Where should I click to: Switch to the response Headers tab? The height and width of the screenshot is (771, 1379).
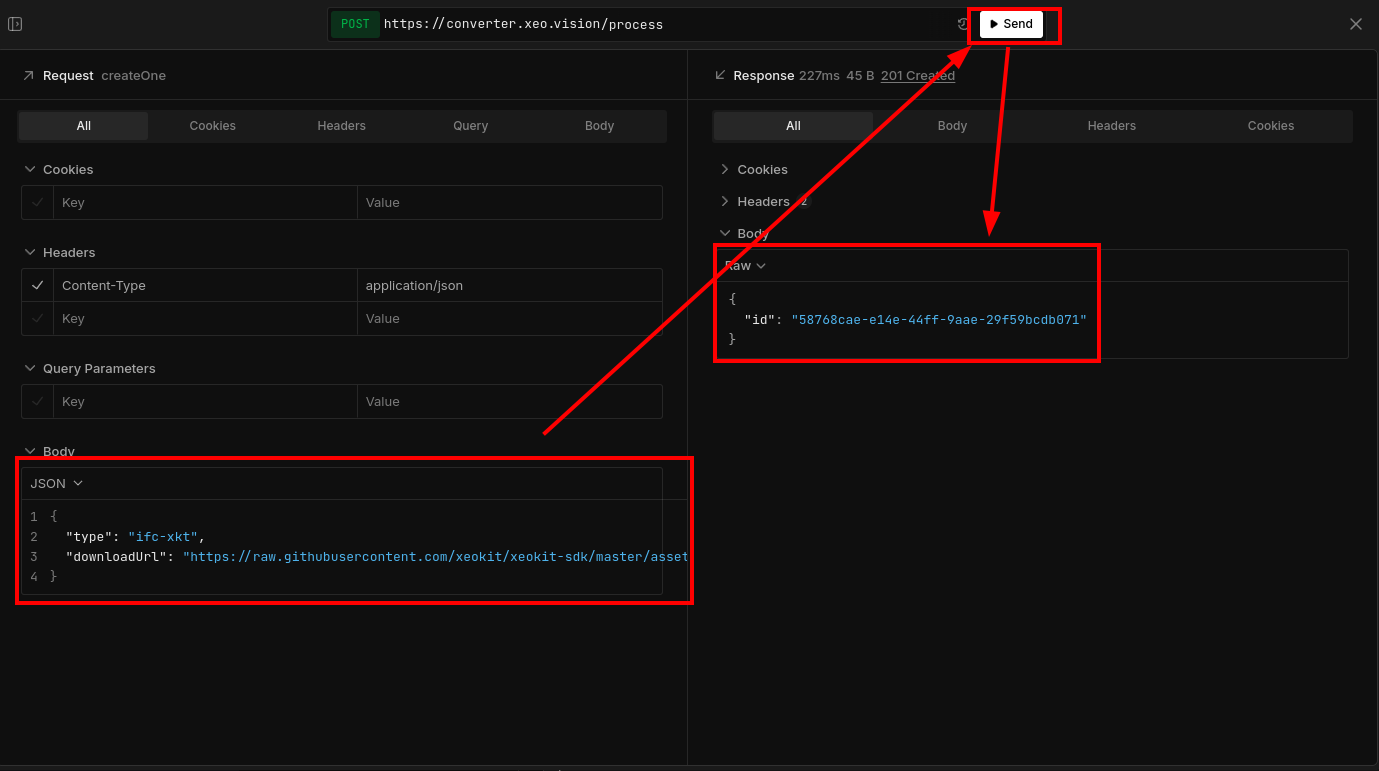[x=1111, y=126]
